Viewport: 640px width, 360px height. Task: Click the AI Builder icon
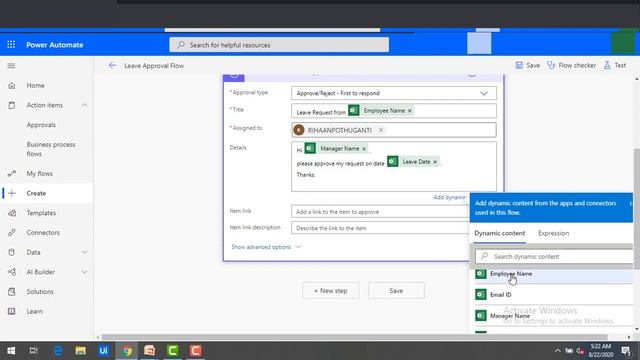(12, 272)
